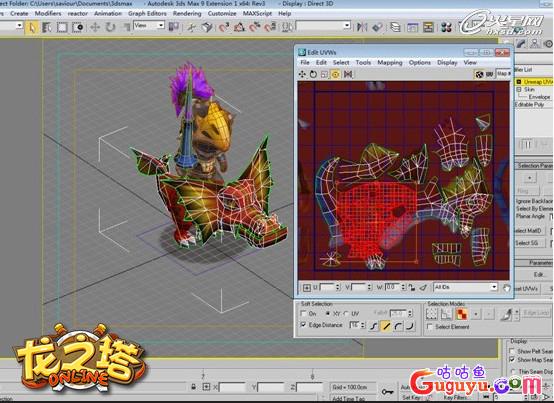Screen dimensions: 554x403
Task: Choose the Rectangular Selection Region tool
Action: tap(62, 27)
